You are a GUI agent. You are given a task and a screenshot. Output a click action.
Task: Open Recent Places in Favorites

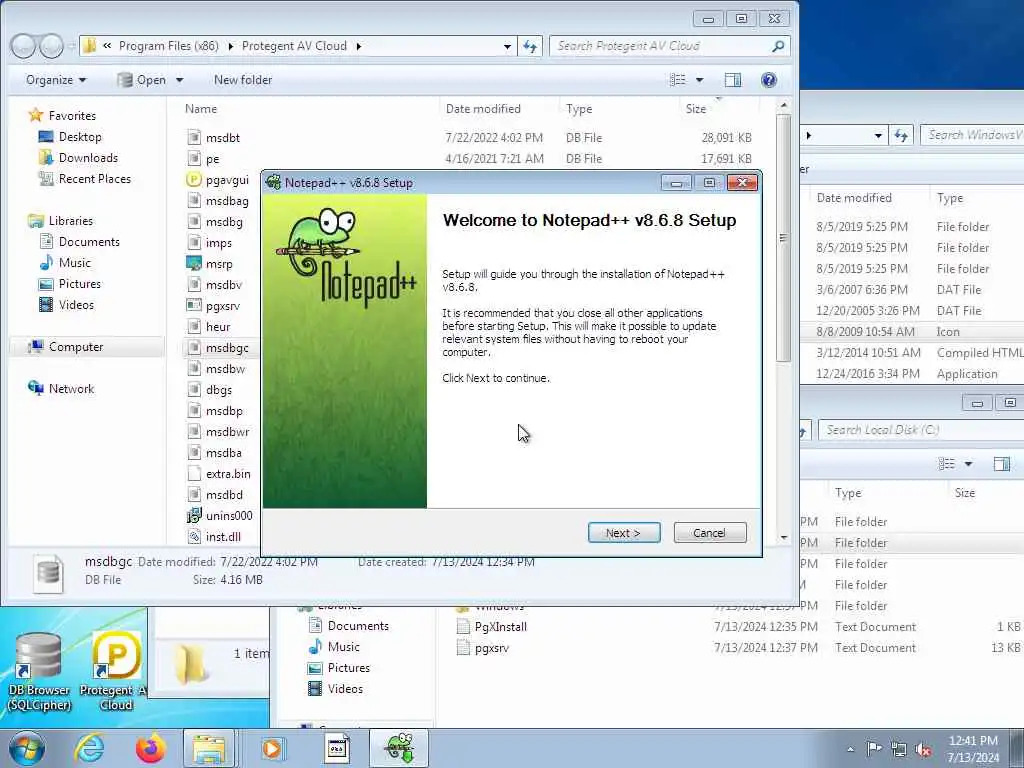tap(95, 178)
